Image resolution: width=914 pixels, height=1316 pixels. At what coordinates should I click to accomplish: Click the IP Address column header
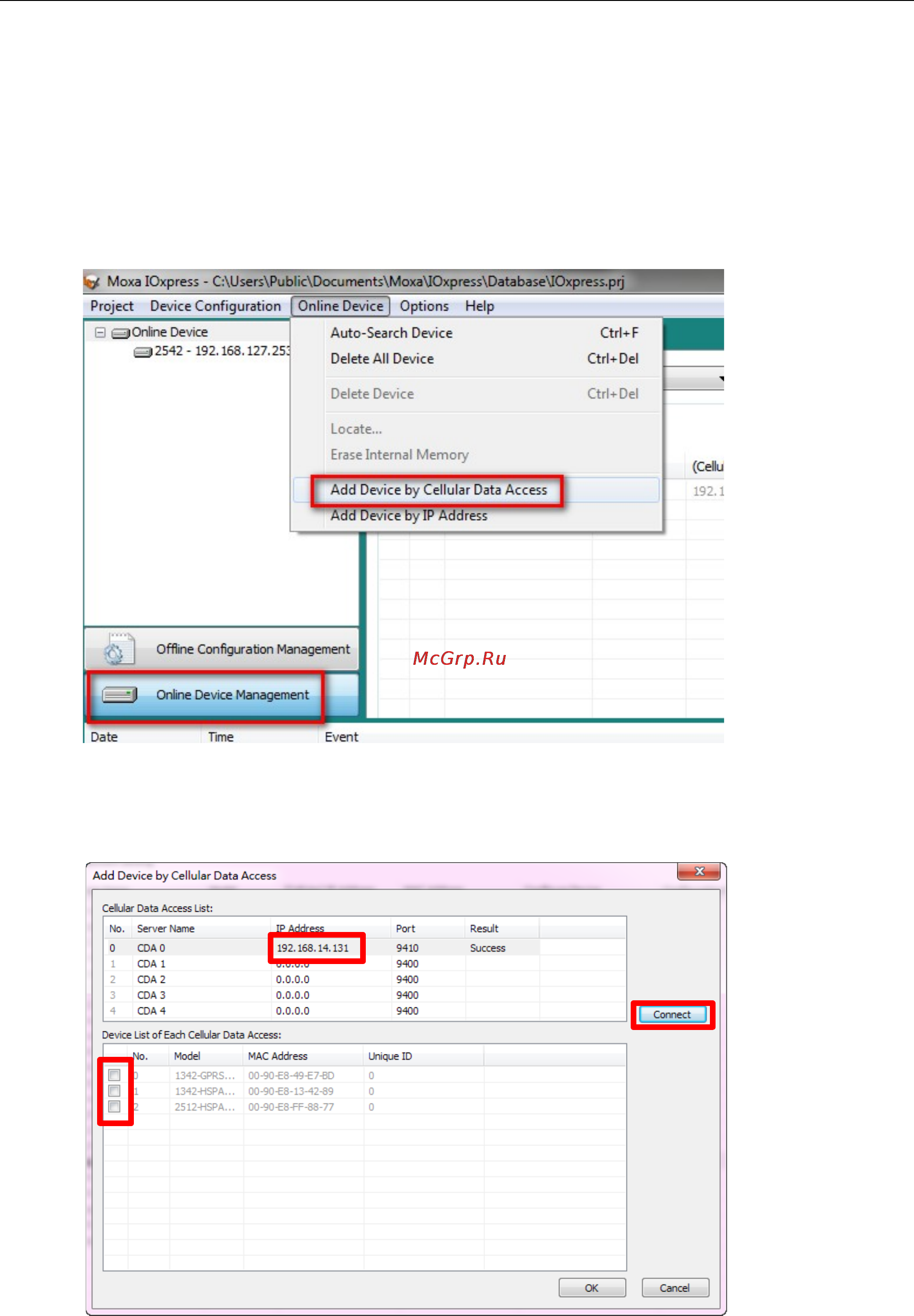click(x=330, y=929)
